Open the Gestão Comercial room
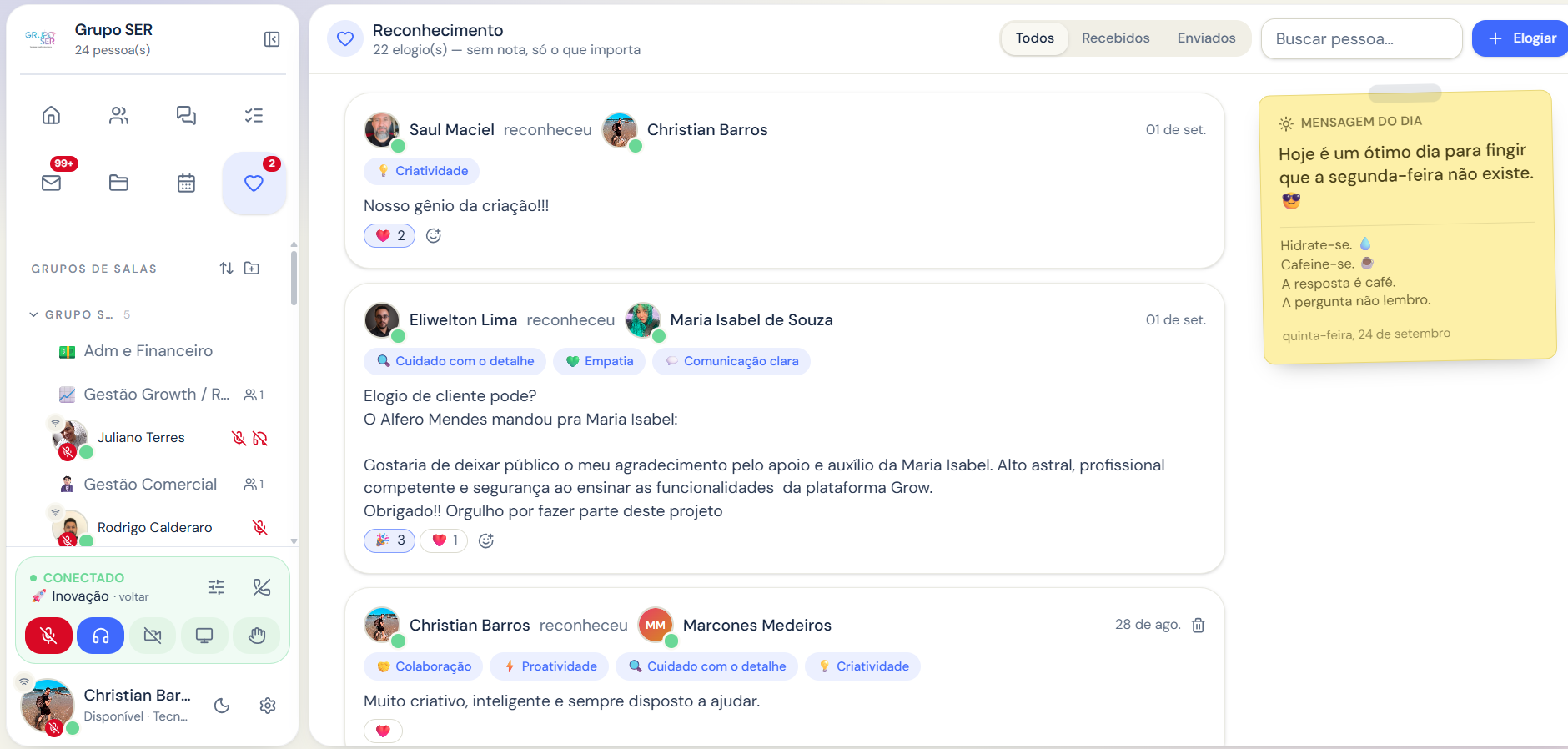1568x749 pixels. (150, 485)
